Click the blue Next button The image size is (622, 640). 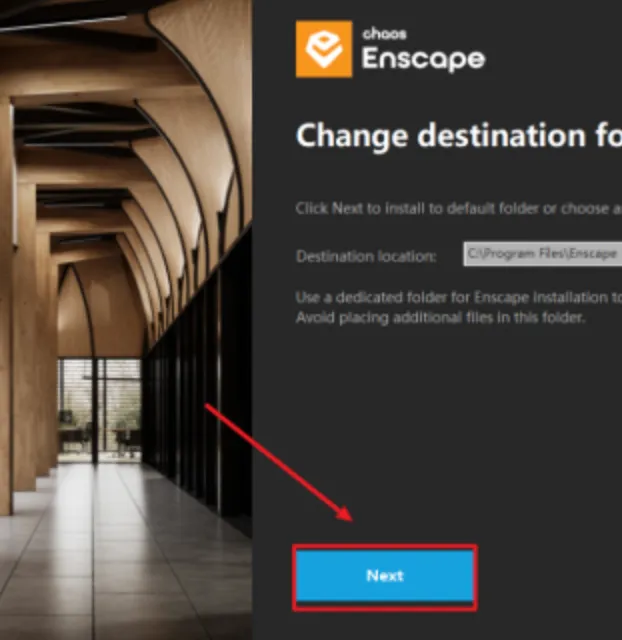pos(384,576)
